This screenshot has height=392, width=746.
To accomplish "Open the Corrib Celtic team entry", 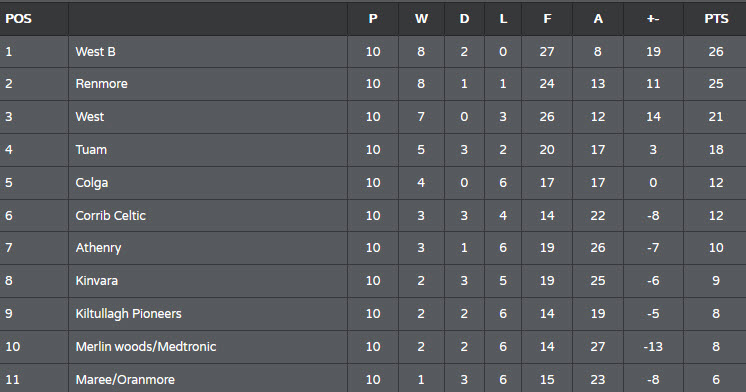I will (110, 216).
